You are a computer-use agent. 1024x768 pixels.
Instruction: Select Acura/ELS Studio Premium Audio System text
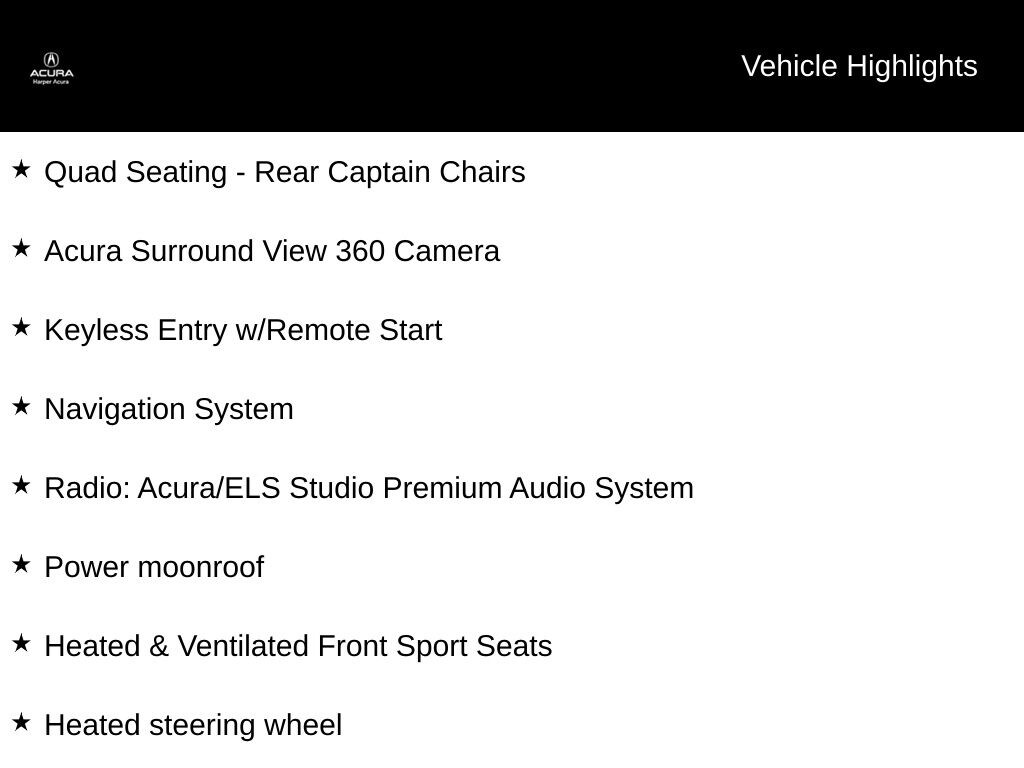pyautogui.click(x=415, y=488)
